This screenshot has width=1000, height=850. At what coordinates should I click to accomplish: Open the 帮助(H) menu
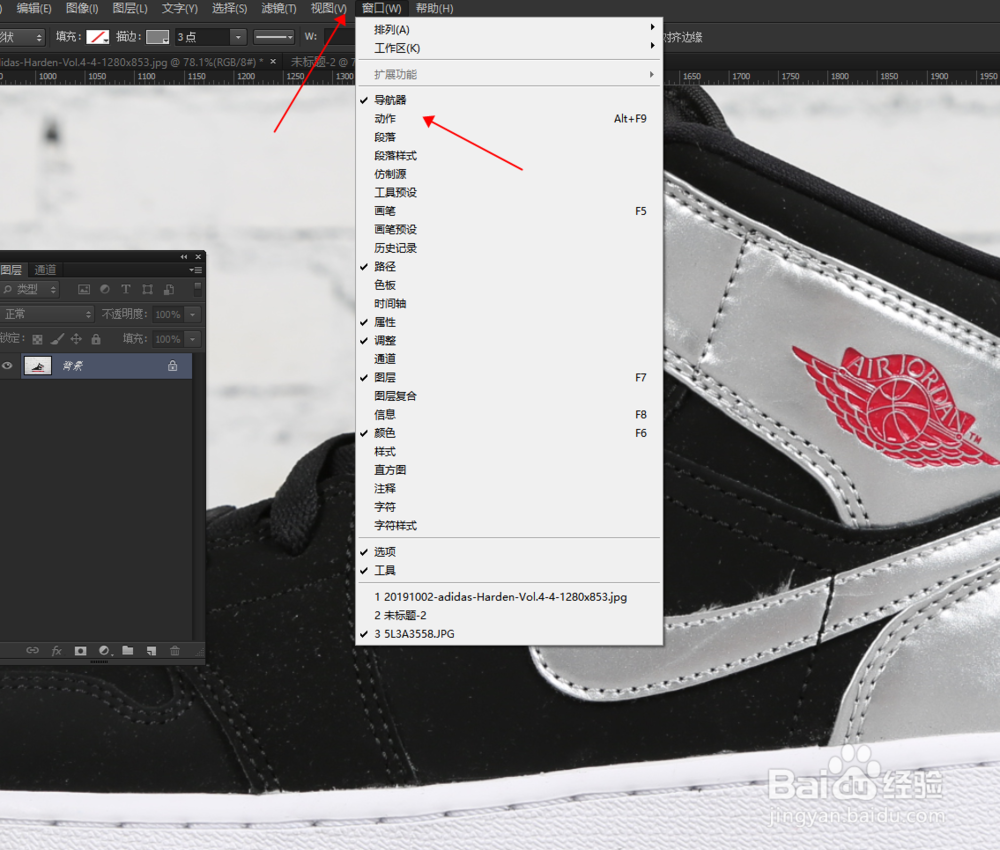pos(434,8)
